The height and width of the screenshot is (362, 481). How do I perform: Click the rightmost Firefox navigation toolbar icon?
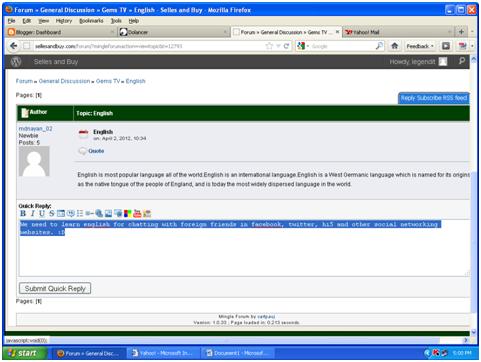click(x=462, y=46)
